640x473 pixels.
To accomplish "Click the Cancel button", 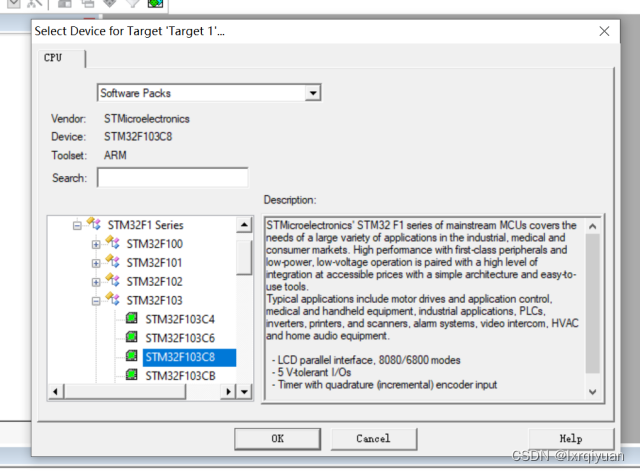I will coord(373,439).
